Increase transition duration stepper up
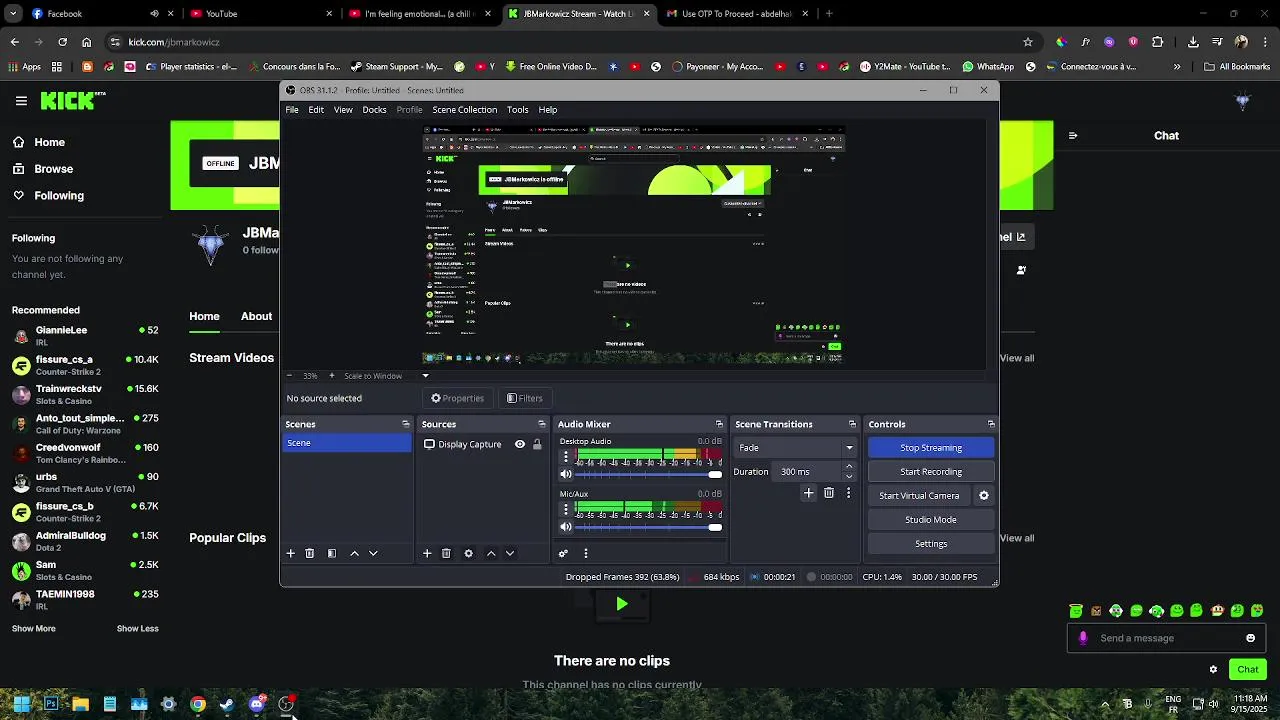Image resolution: width=1280 pixels, height=720 pixels. coord(849,466)
